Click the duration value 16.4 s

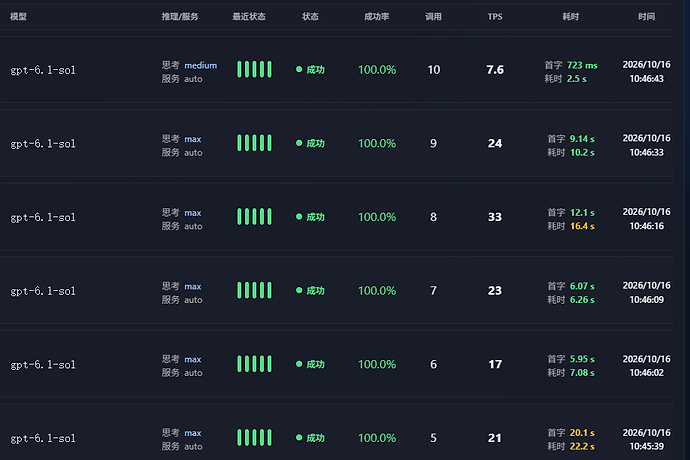pos(582,226)
